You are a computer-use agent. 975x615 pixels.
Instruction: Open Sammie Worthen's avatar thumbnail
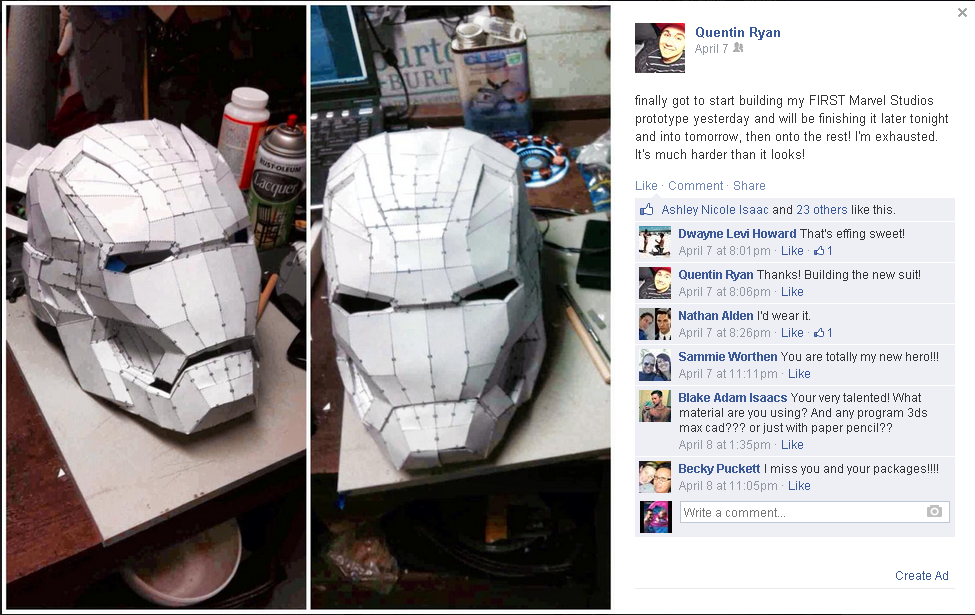click(655, 365)
